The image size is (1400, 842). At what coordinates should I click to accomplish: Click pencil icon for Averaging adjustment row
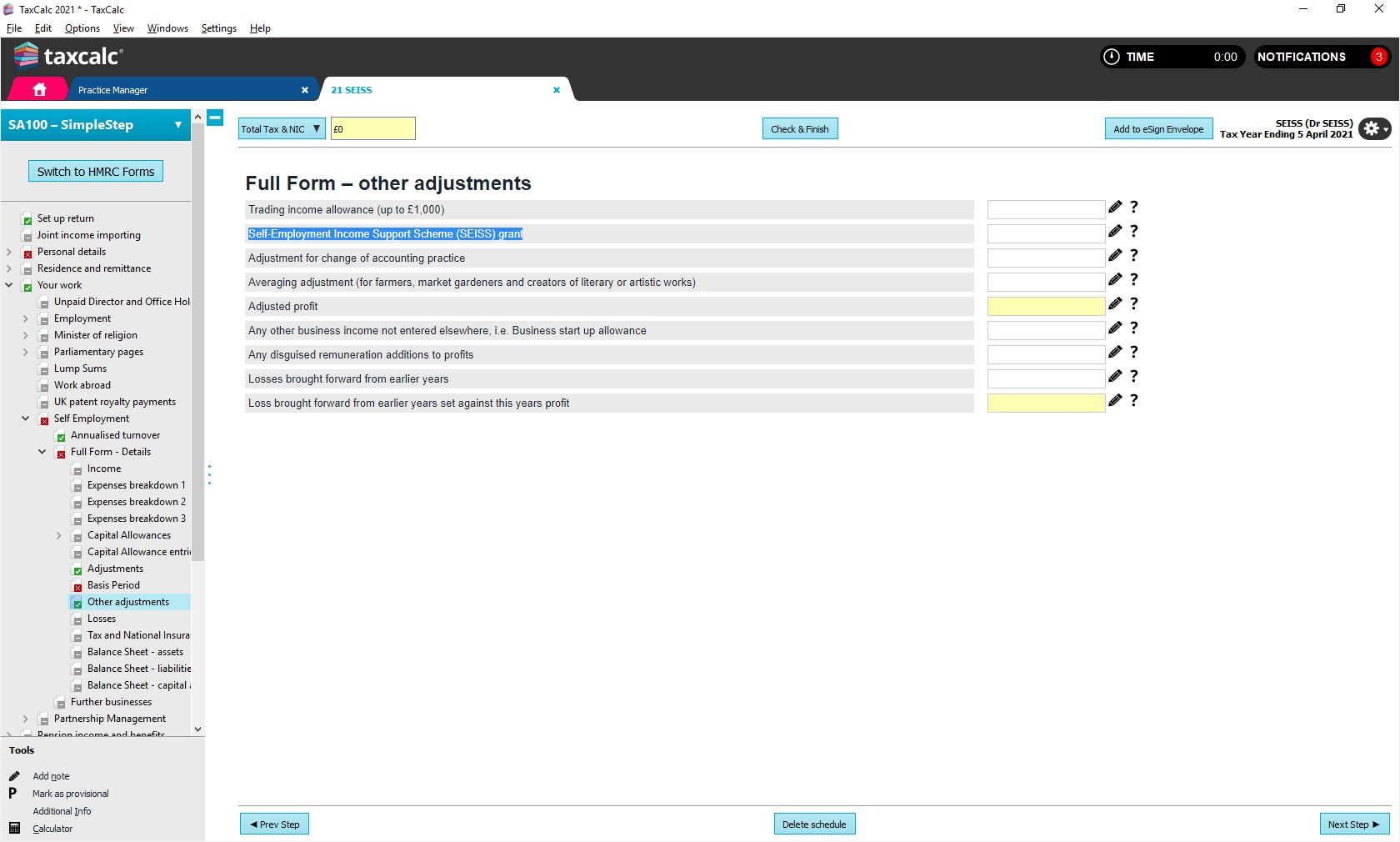click(1115, 279)
